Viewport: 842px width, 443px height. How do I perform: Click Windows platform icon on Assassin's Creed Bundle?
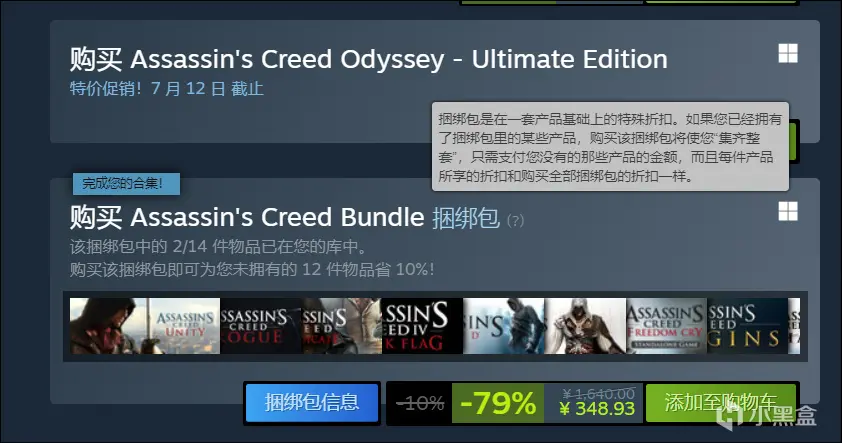click(x=788, y=212)
